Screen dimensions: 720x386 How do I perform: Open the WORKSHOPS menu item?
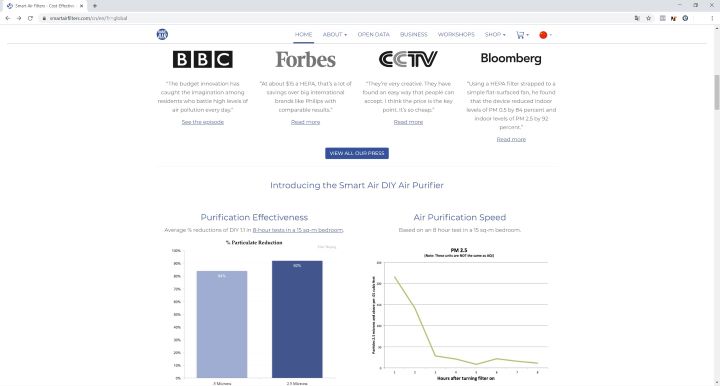[x=456, y=35]
